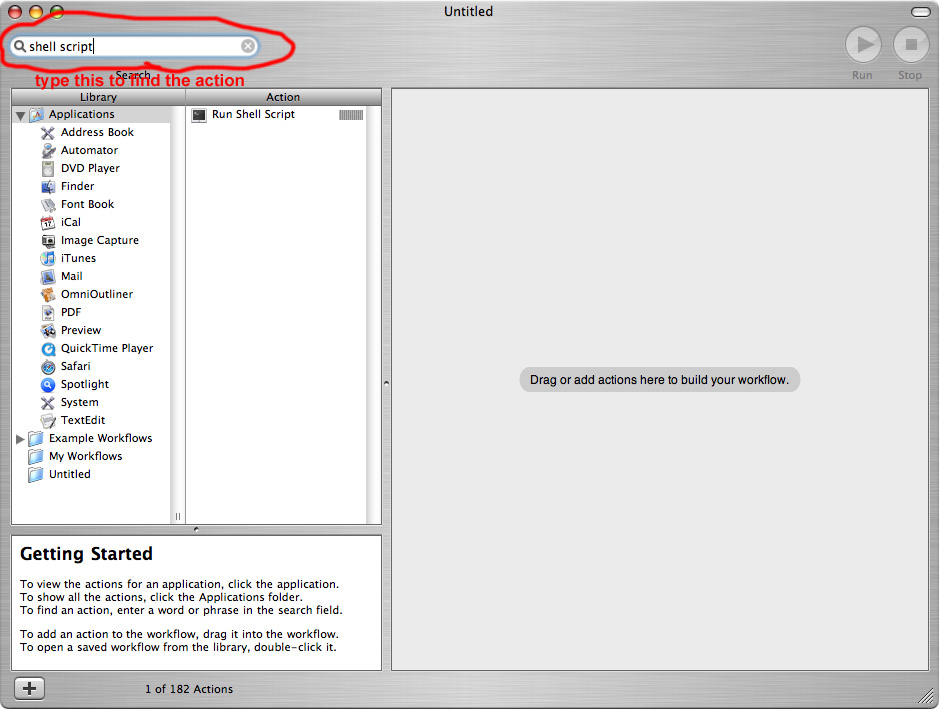
Task: Select the OmniOutliner icon
Action: pyautogui.click(x=48, y=294)
